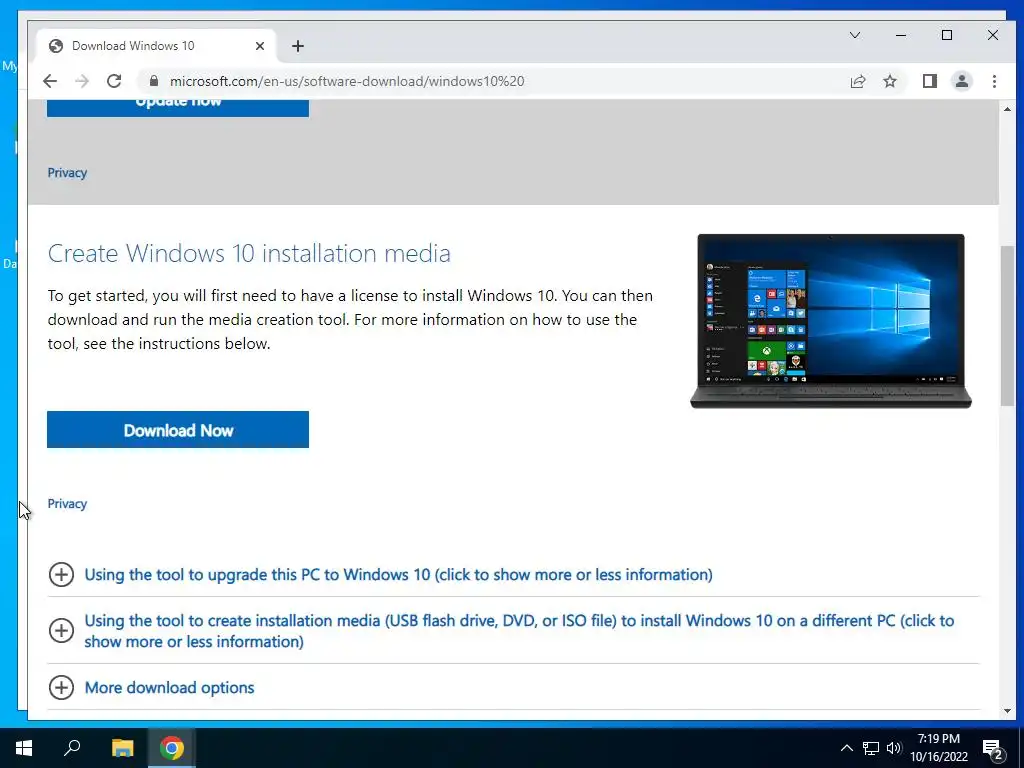Viewport: 1024px width, 768px height.
Task: Open the Privacy link below Download Now
Action: pyautogui.click(x=67, y=504)
